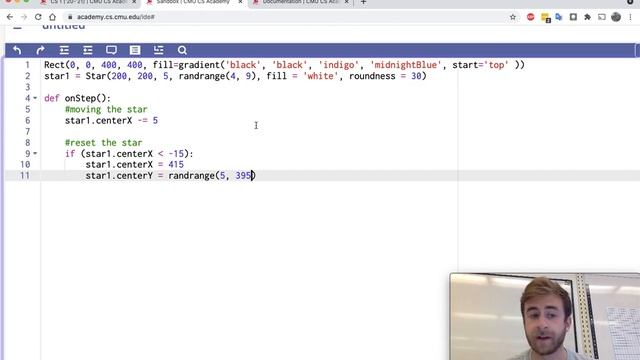Collapse the if-block fold arrow on line 9
This screenshot has height=360, width=640.
(x=35, y=154)
